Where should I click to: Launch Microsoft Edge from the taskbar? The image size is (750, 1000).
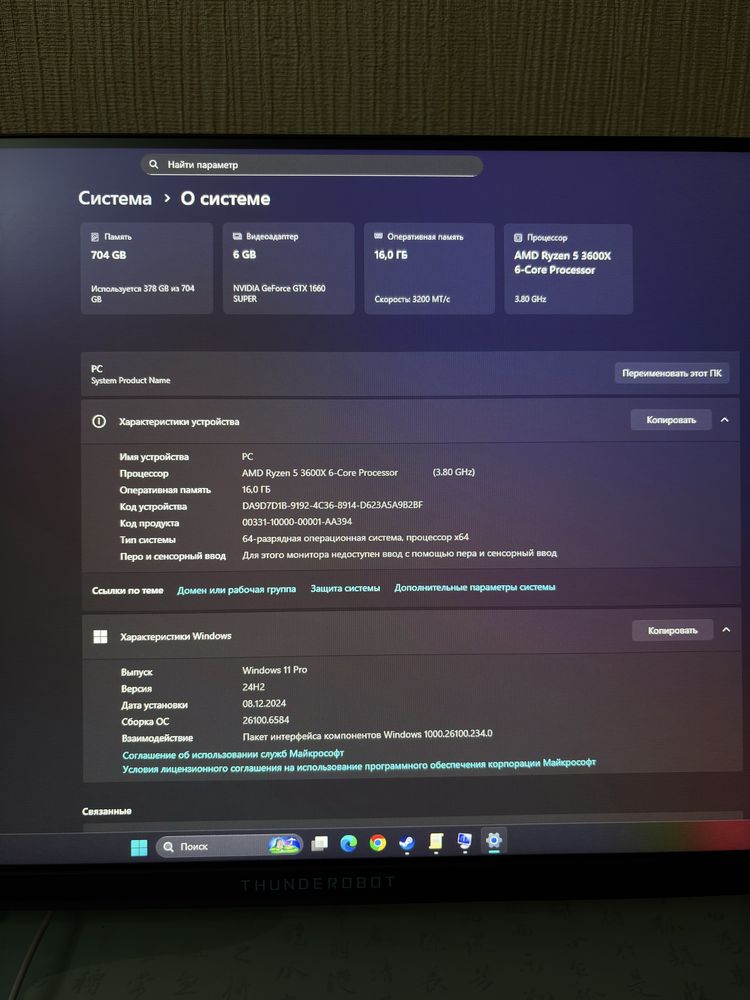point(348,844)
